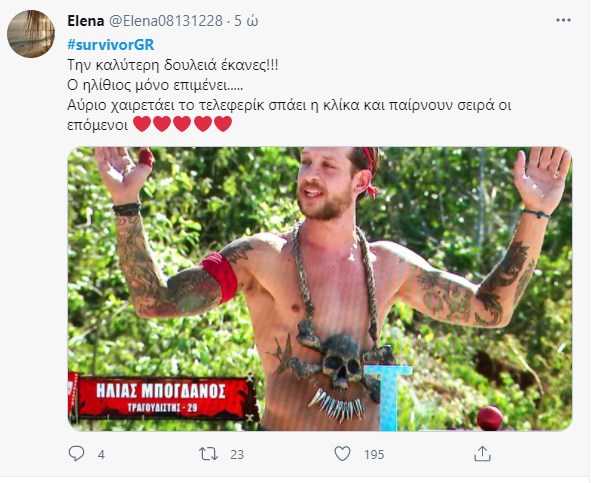Click the like count 195
The width and height of the screenshot is (591, 483).
click(x=374, y=455)
